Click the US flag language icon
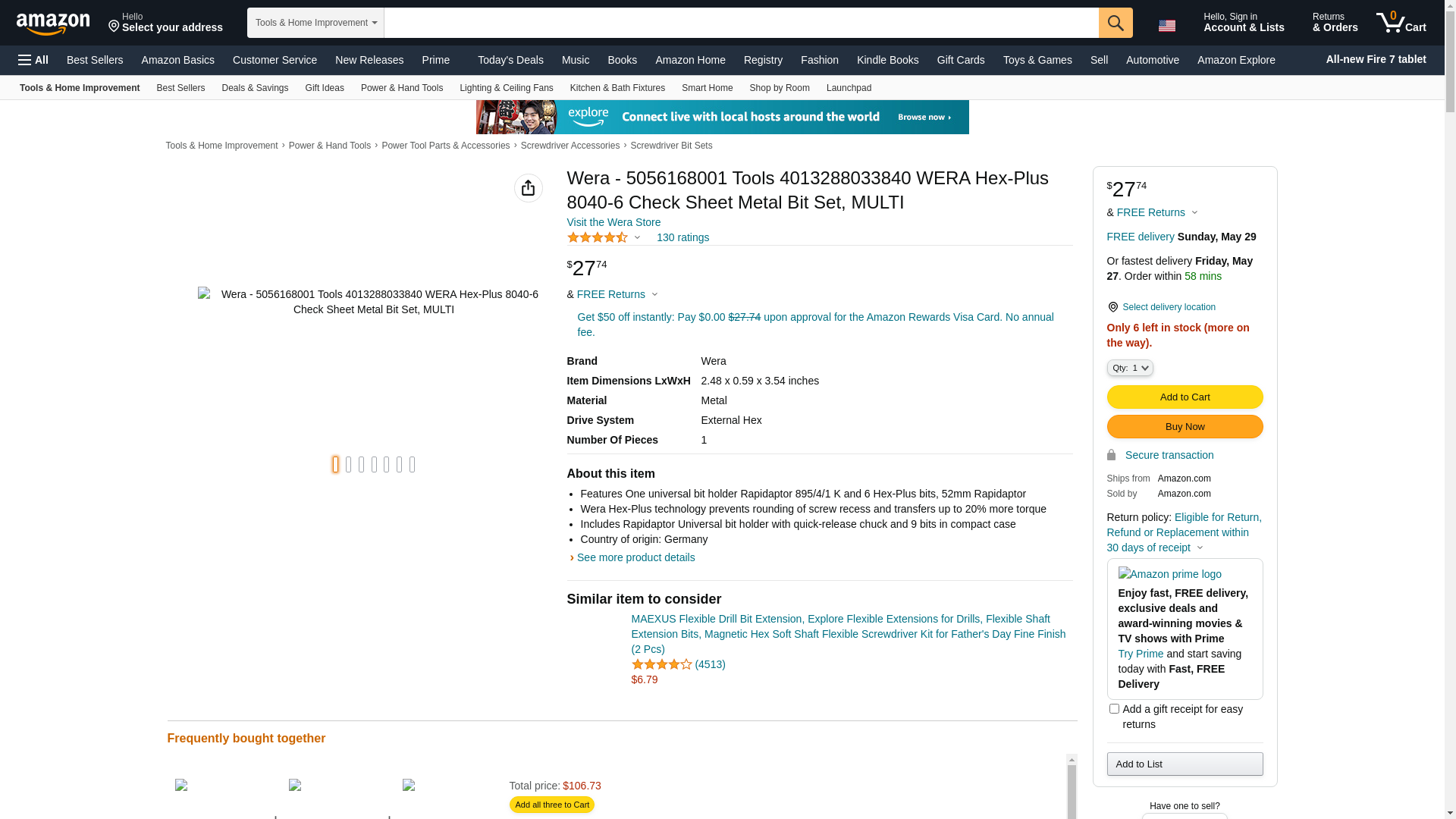The width and height of the screenshot is (1456, 819). (x=1166, y=26)
